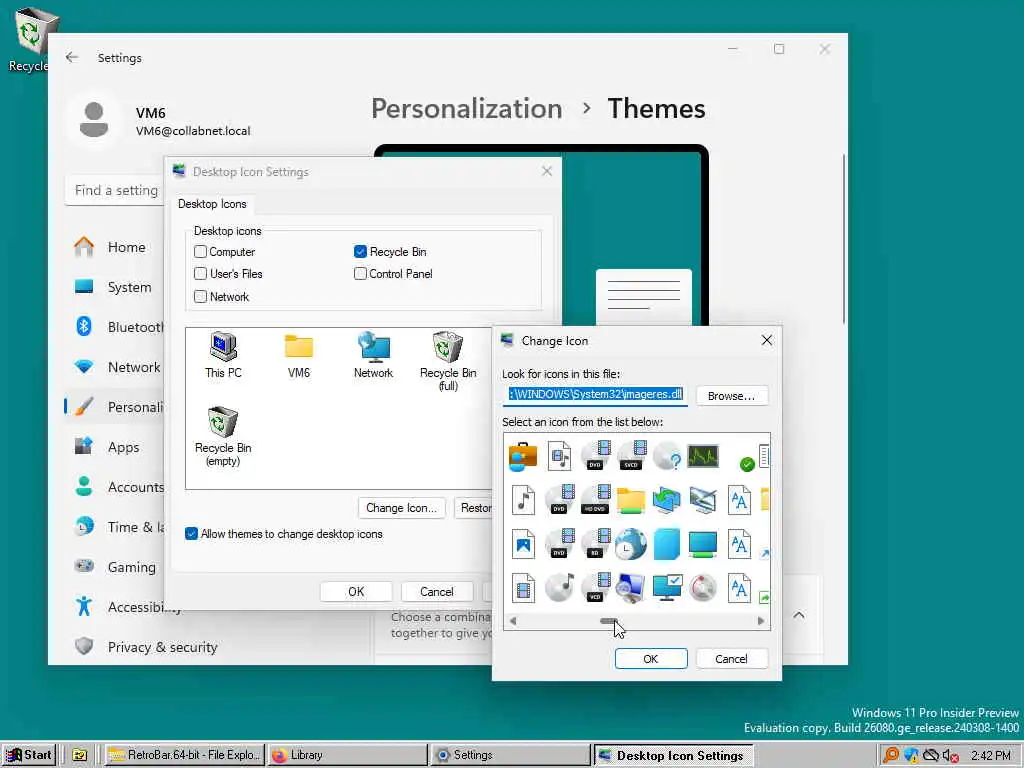Switch to Library in the taskbar
Screen dimensions: 1024x768
click(x=347, y=755)
